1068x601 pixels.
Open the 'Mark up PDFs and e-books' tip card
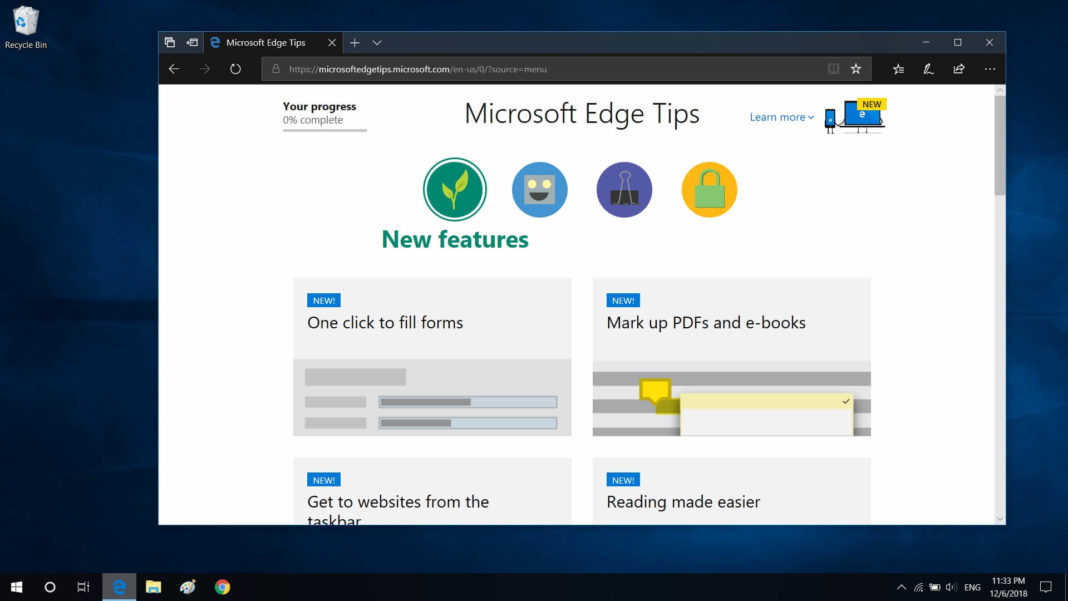pos(731,357)
